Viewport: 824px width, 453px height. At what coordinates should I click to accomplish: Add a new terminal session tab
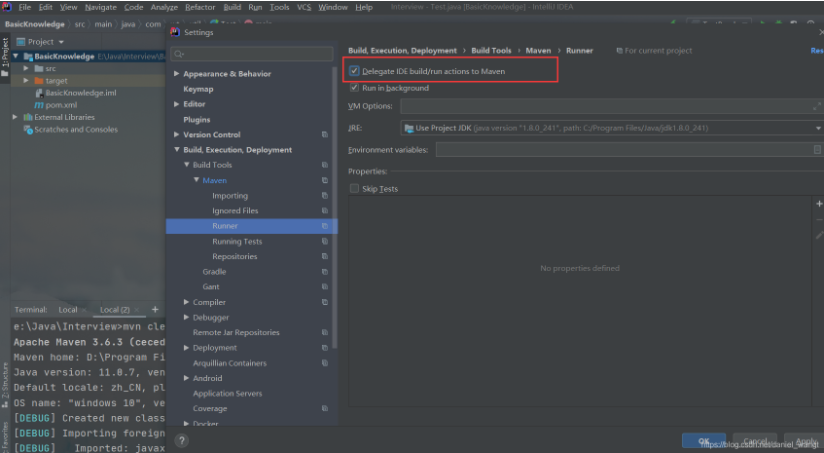pyautogui.click(x=155, y=310)
